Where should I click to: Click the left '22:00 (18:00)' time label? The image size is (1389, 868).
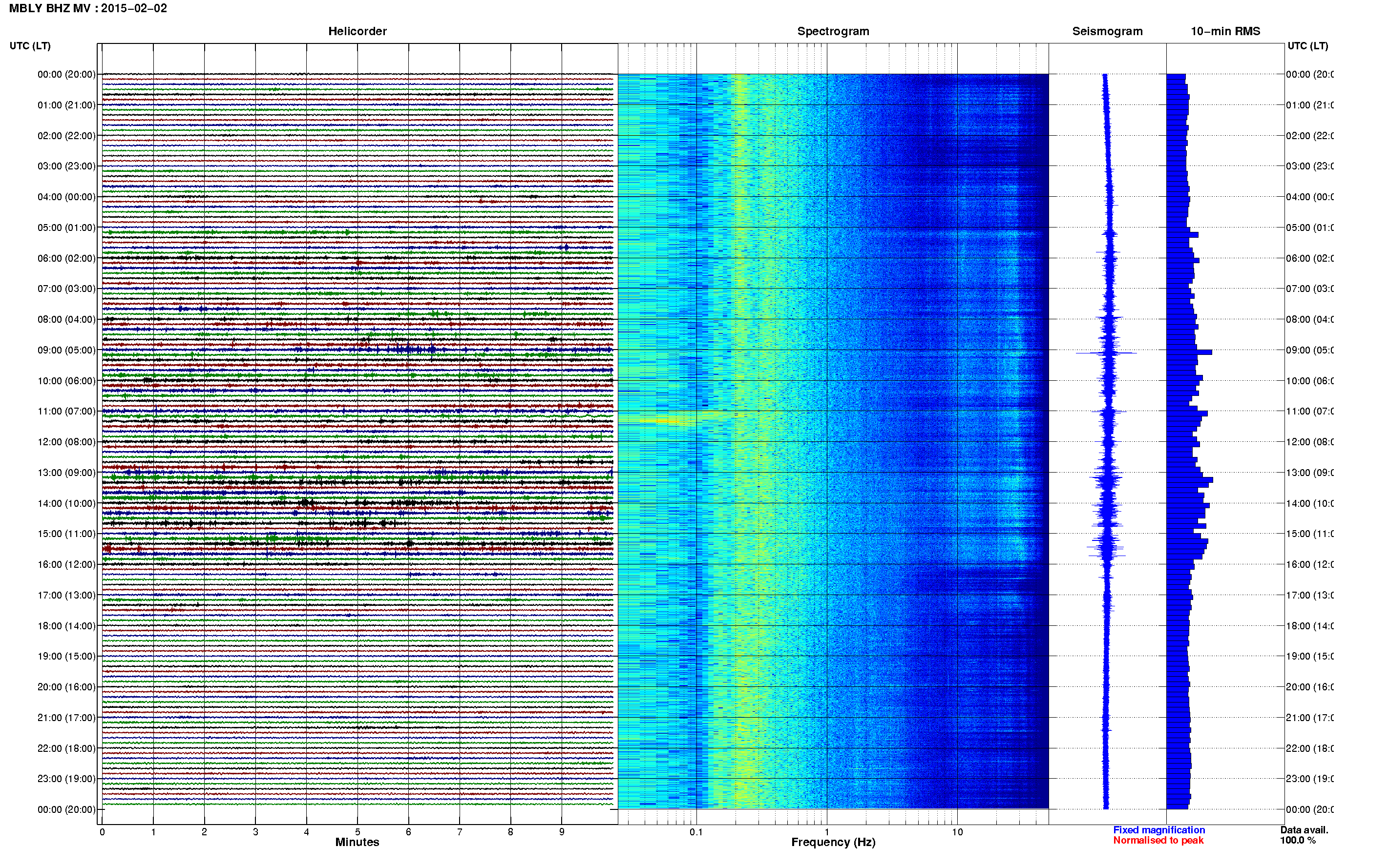pos(66,748)
